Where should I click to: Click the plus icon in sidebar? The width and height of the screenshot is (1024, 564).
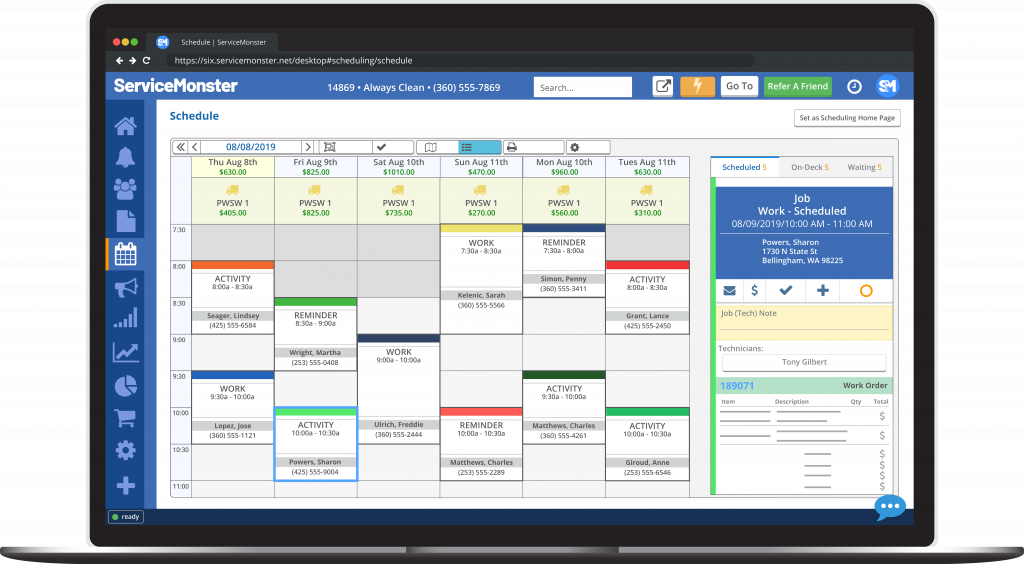(x=125, y=486)
